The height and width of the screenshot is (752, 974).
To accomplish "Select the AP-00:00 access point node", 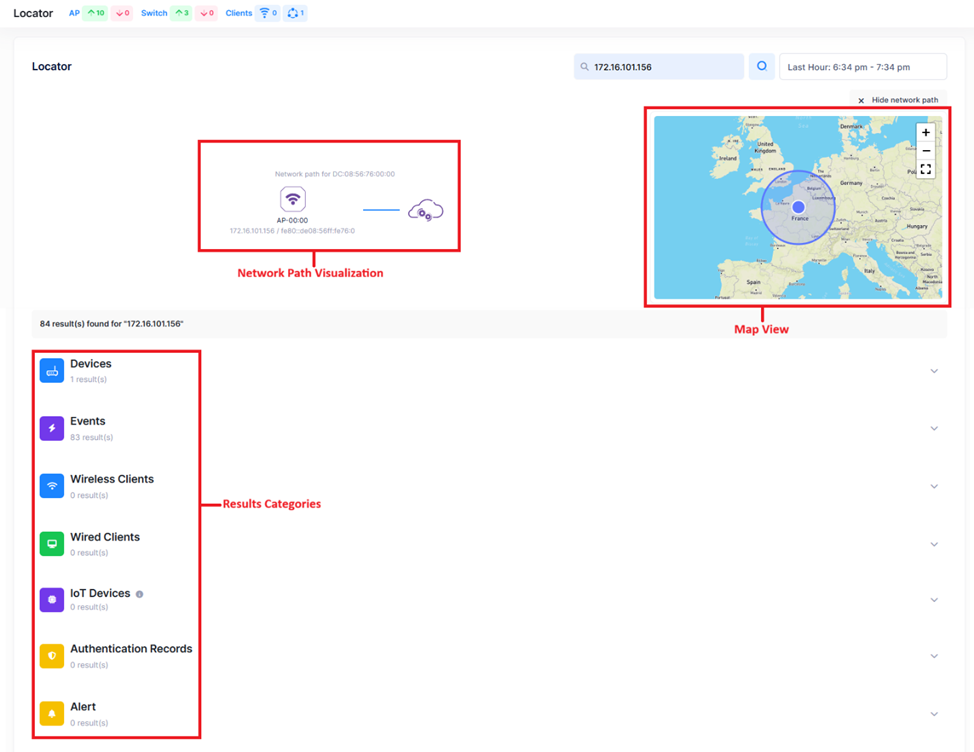I will [292, 199].
